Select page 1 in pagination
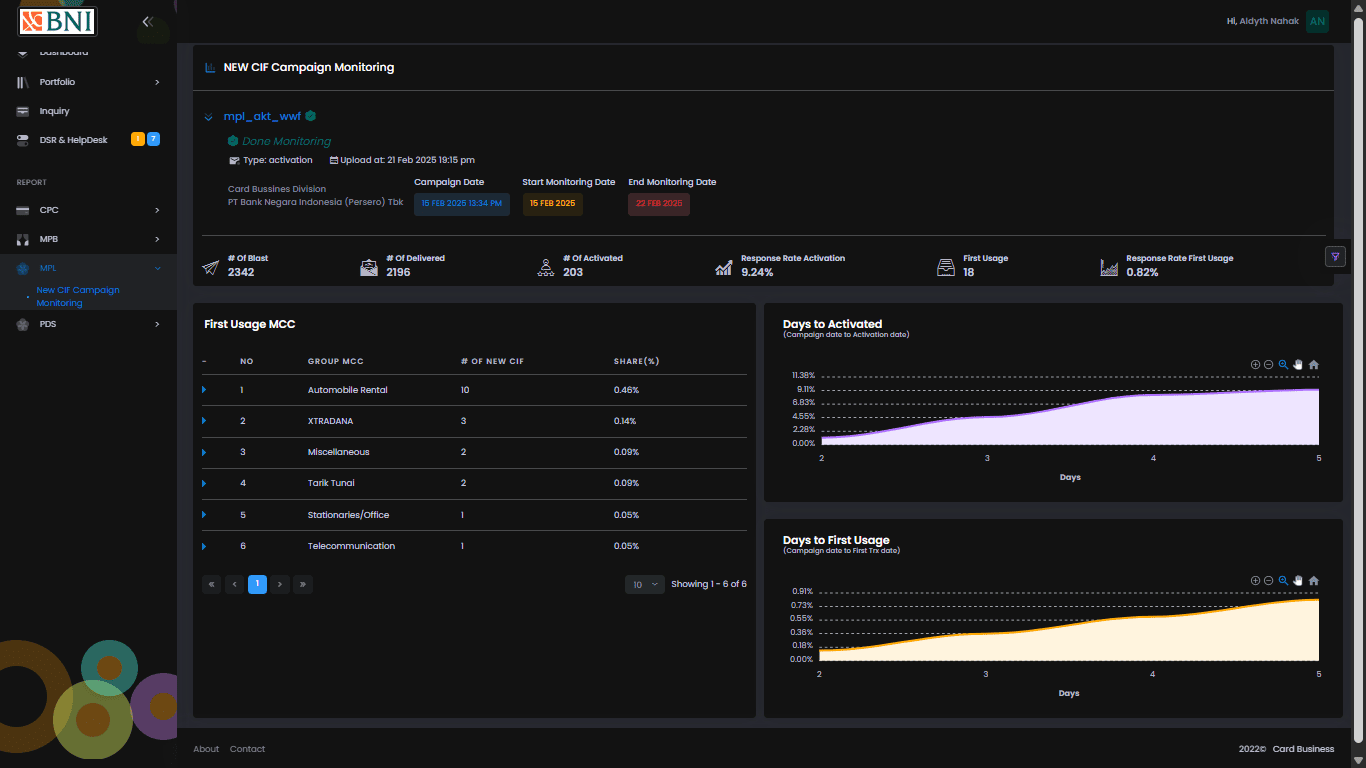Image resolution: width=1366 pixels, height=768 pixels. click(257, 584)
